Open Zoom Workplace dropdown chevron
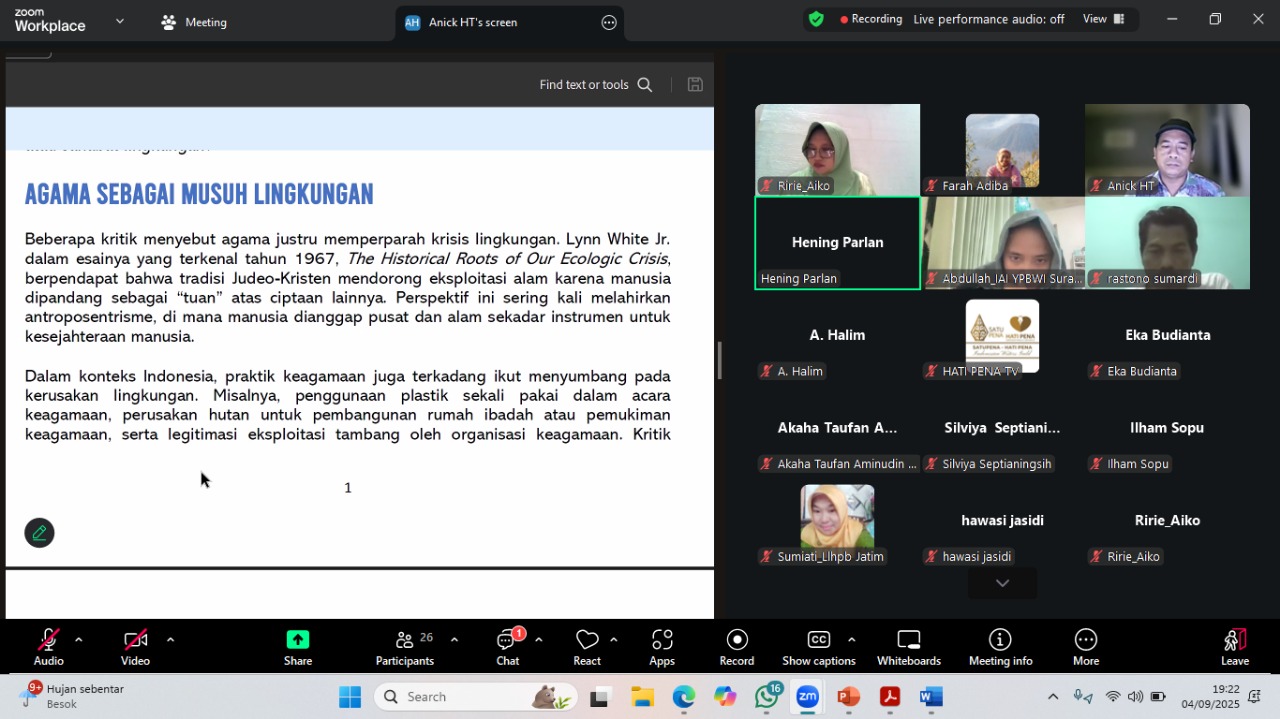 coord(120,21)
